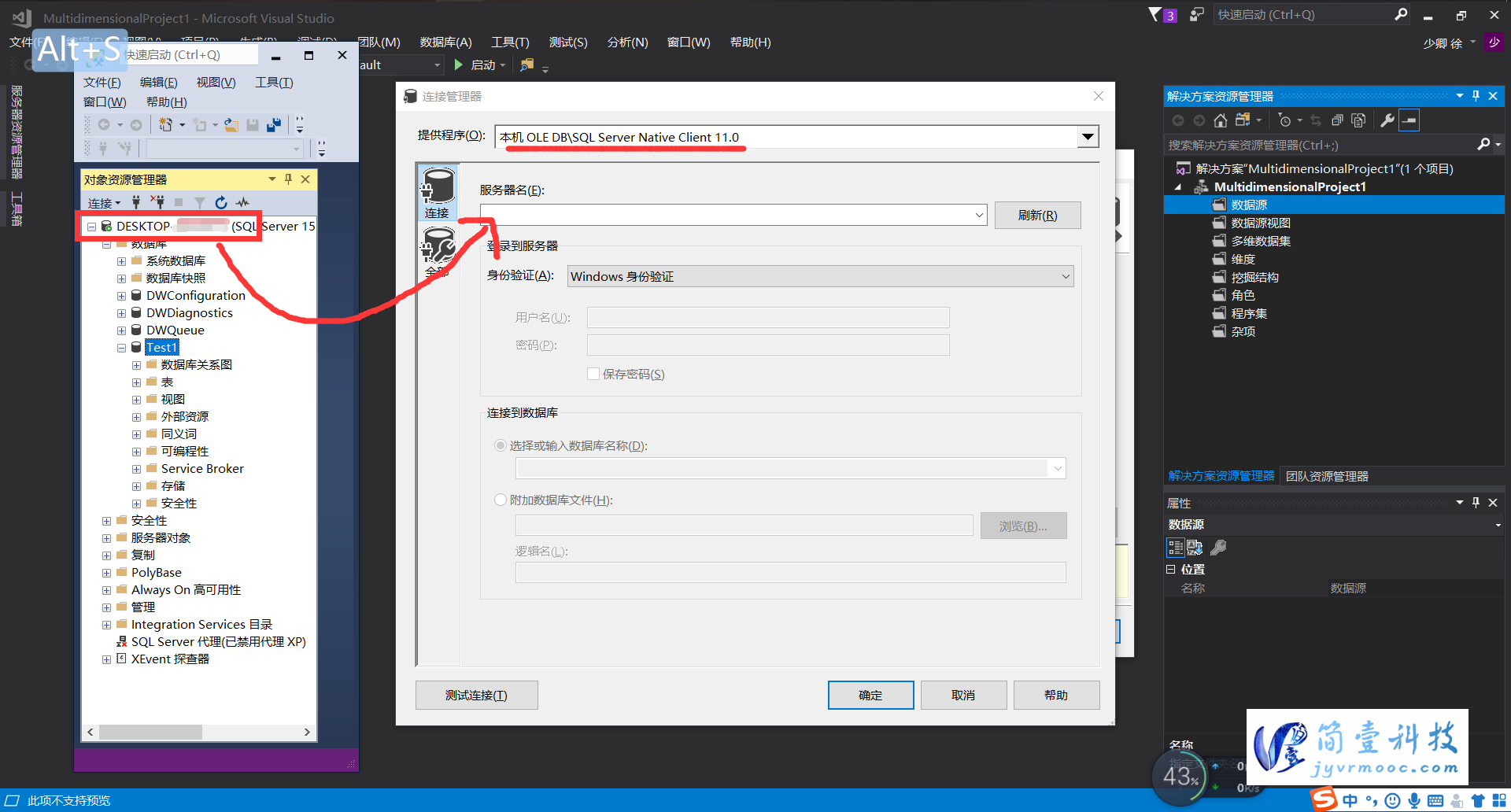Viewport: 1511px width, 812px height.
Task: Collapse the DESKTOP server node
Action: coord(92,227)
